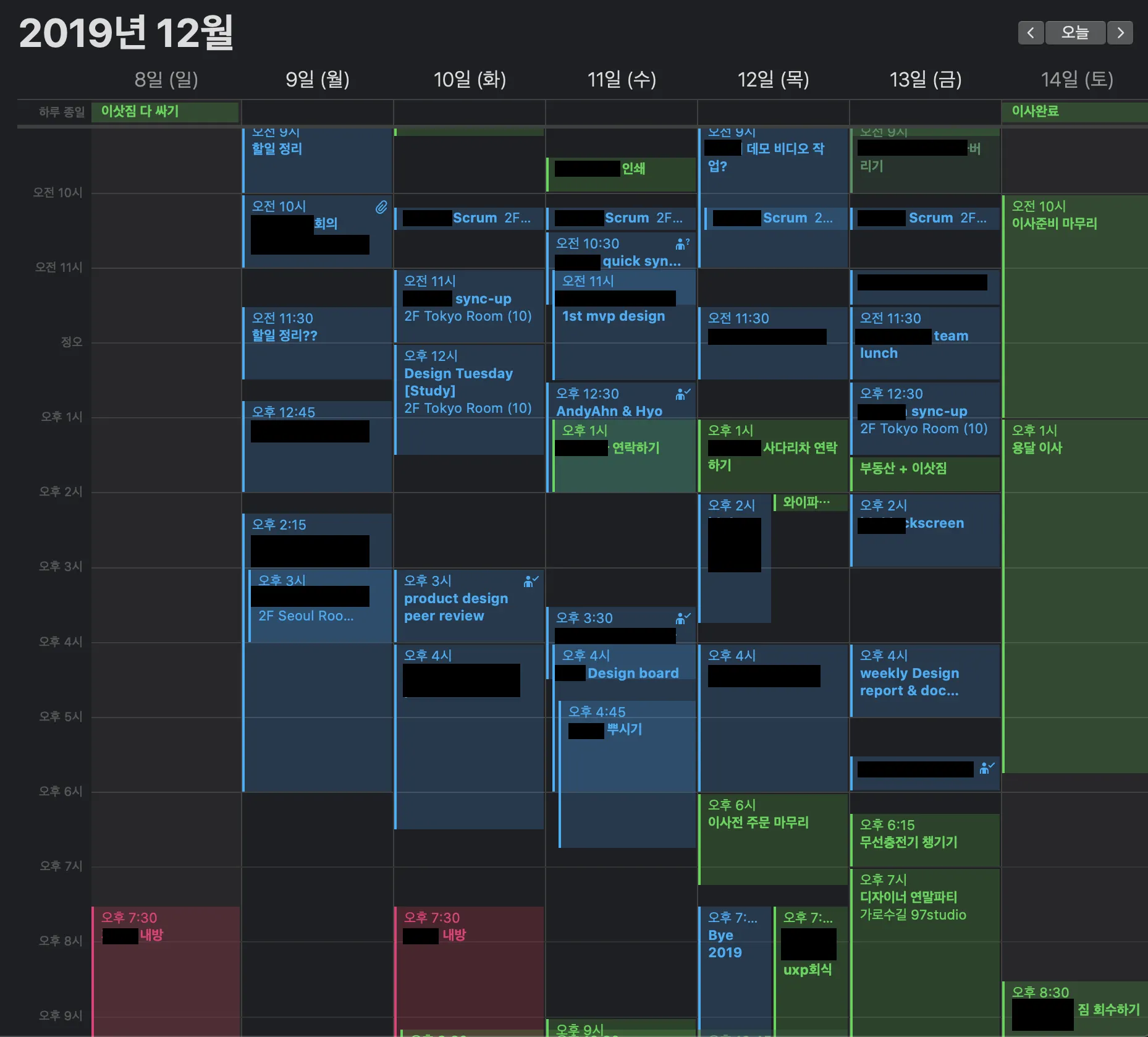Viewport: 1148px width, 1037px height.
Task: Open Thursday 와이파… event
Action: (x=811, y=502)
